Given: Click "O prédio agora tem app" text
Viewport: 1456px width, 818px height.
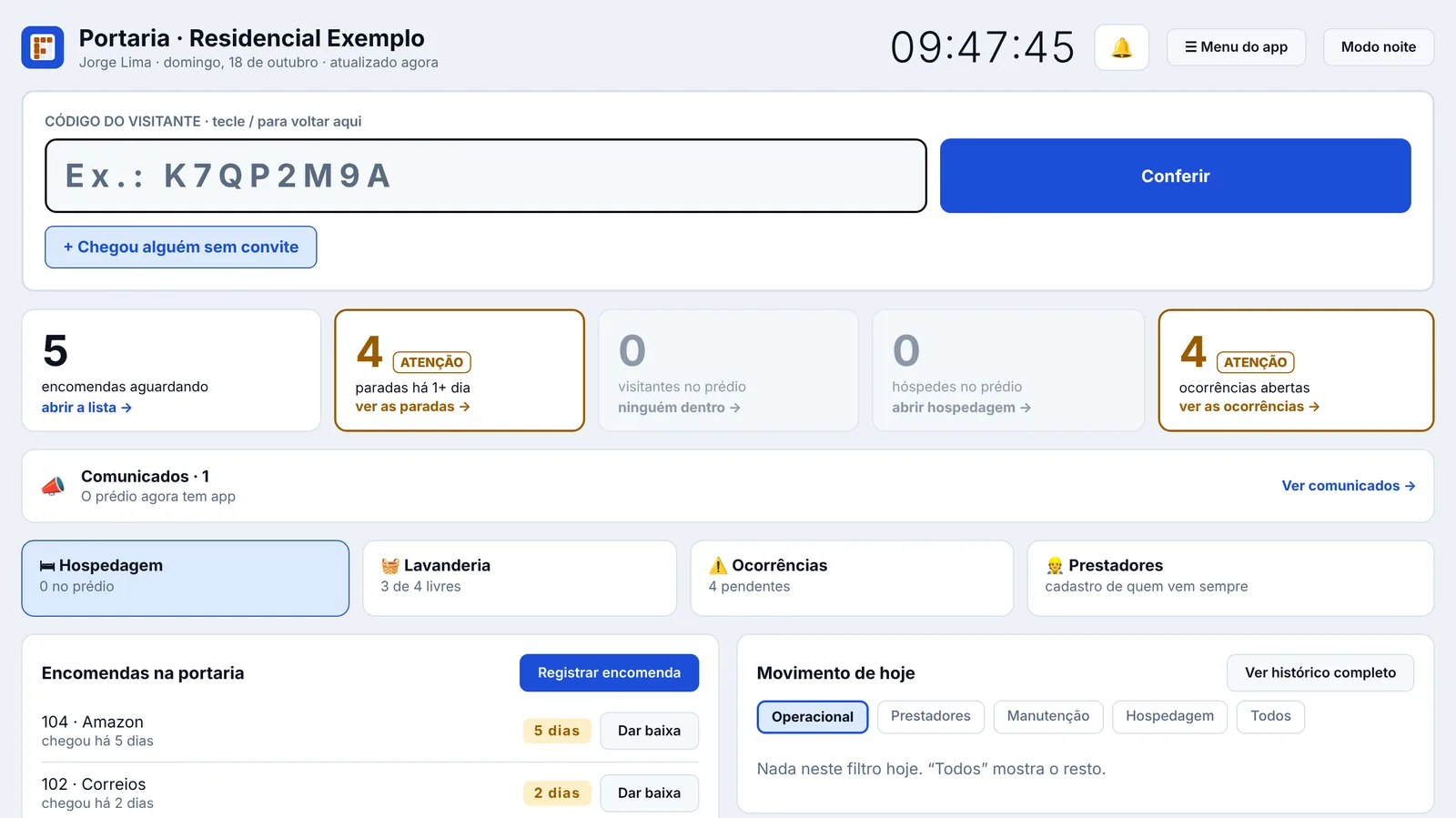Looking at the screenshot, I should (158, 497).
